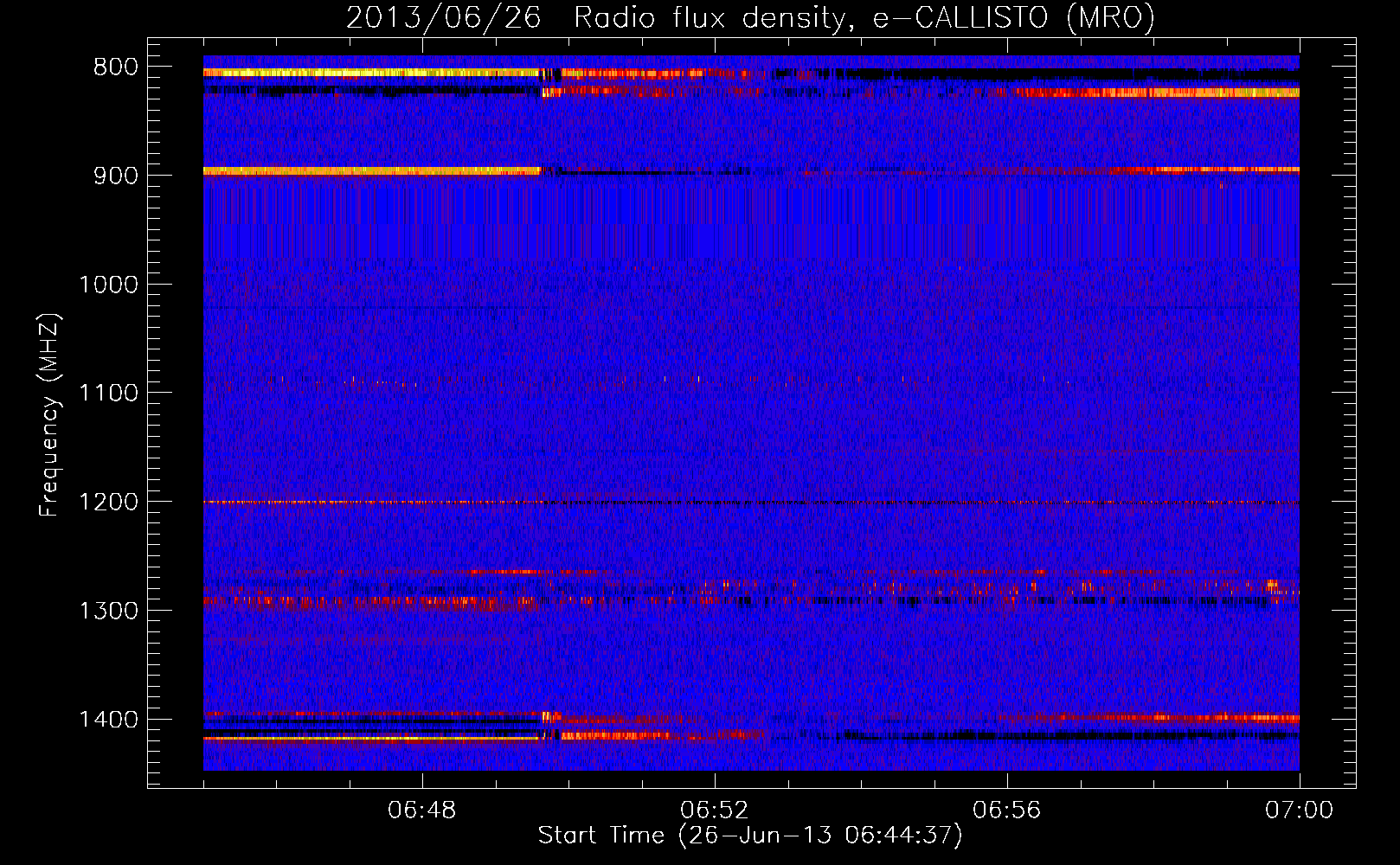Click the 07:00 time tick label
This screenshot has height=865, width=1400.
[x=1300, y=811]
